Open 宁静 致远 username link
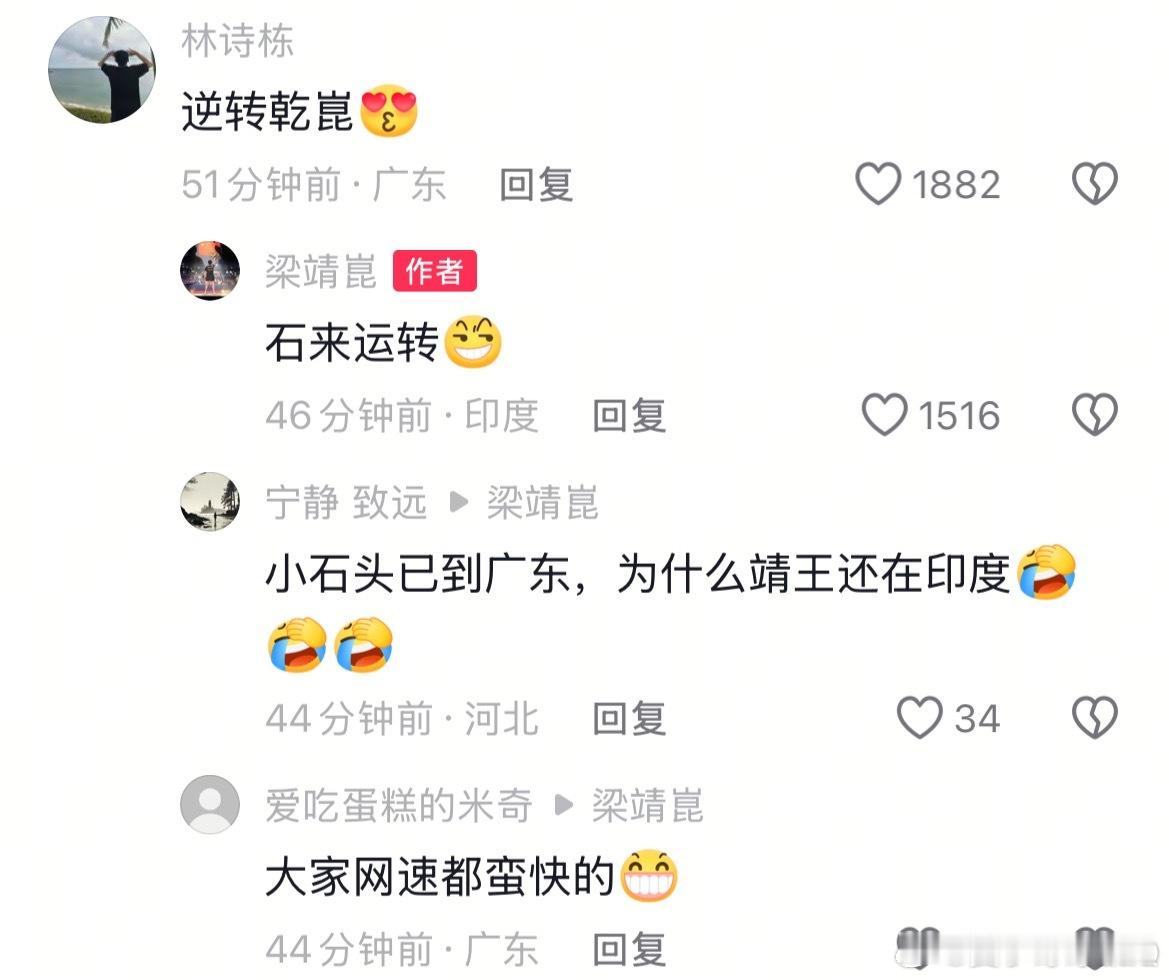Viewport: 1169px width, 980px height. (346, 503)
